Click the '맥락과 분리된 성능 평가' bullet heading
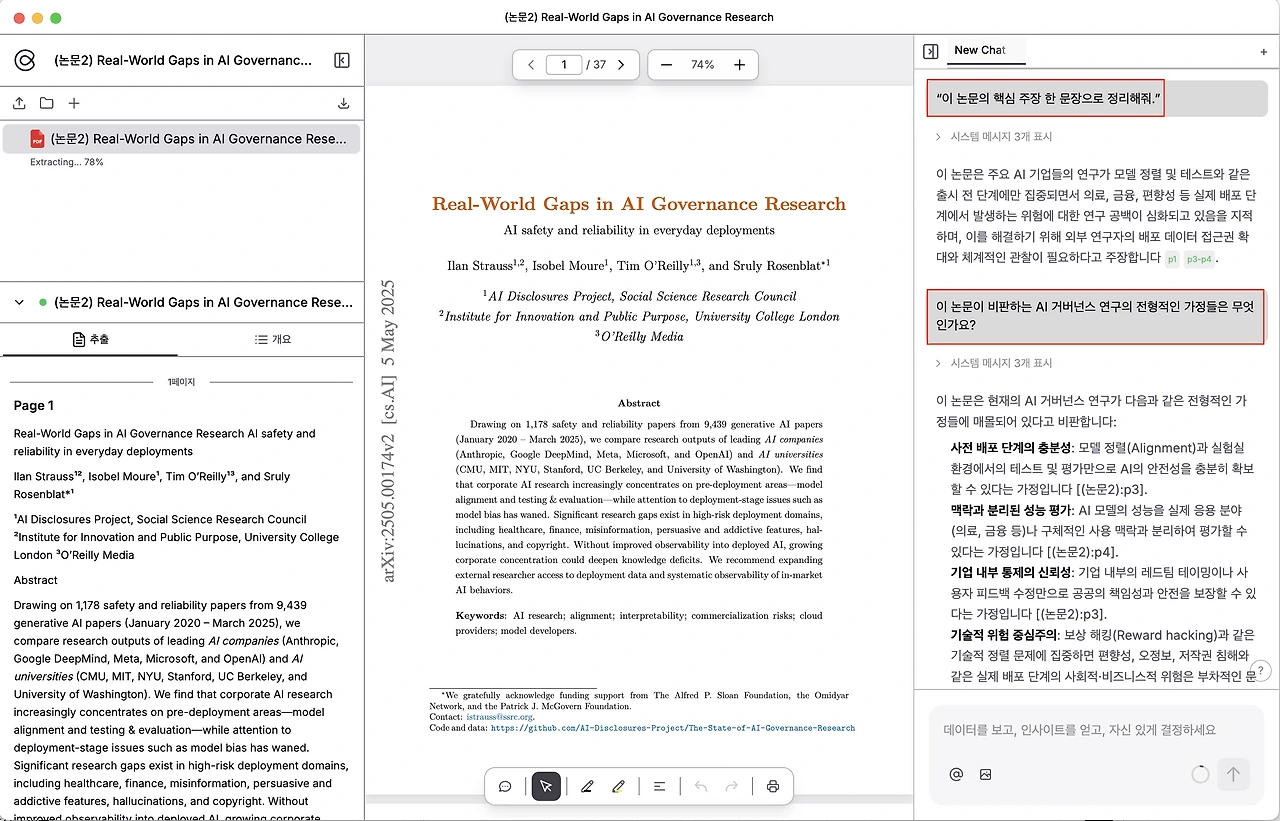 (x=1011, y=510)
